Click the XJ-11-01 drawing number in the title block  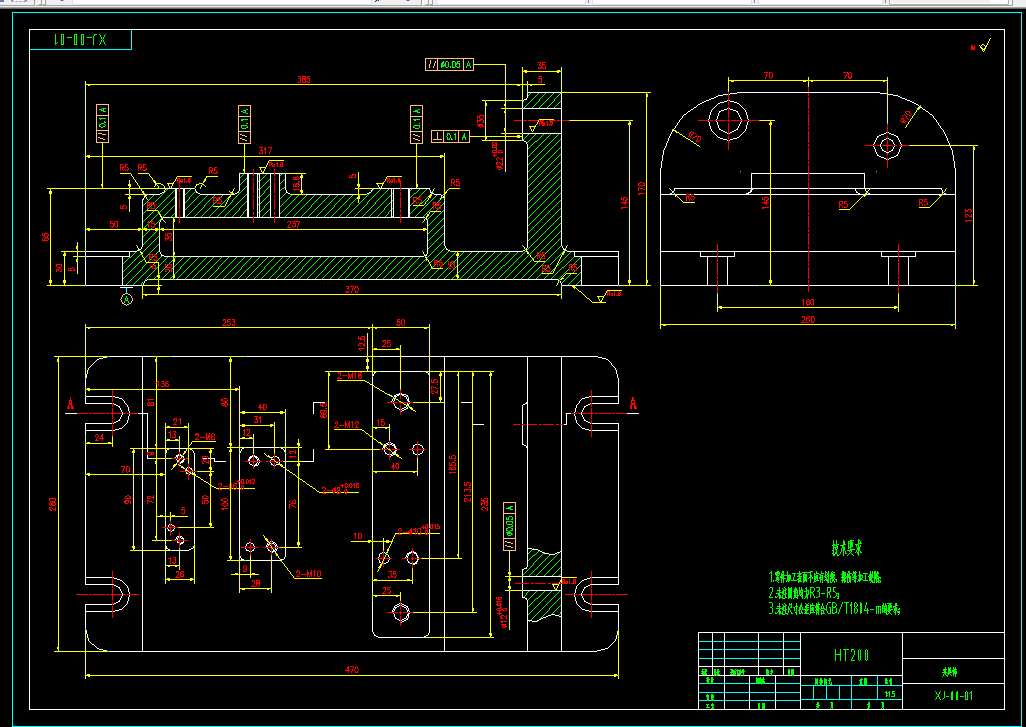point(953,696)
